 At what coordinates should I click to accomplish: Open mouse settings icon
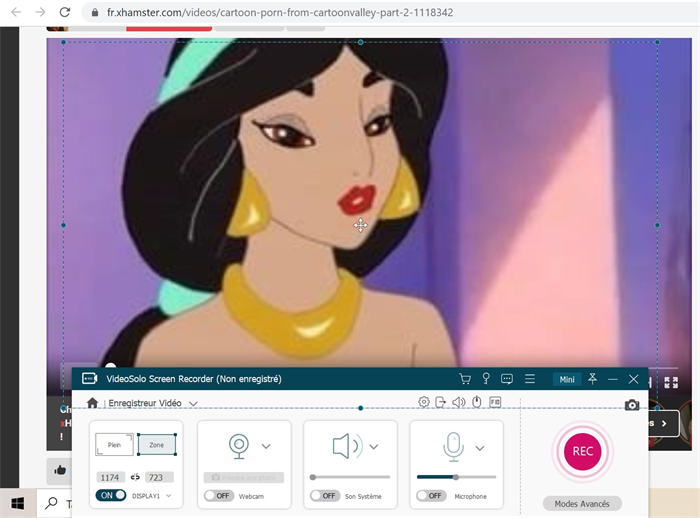[x=477, y=402]
